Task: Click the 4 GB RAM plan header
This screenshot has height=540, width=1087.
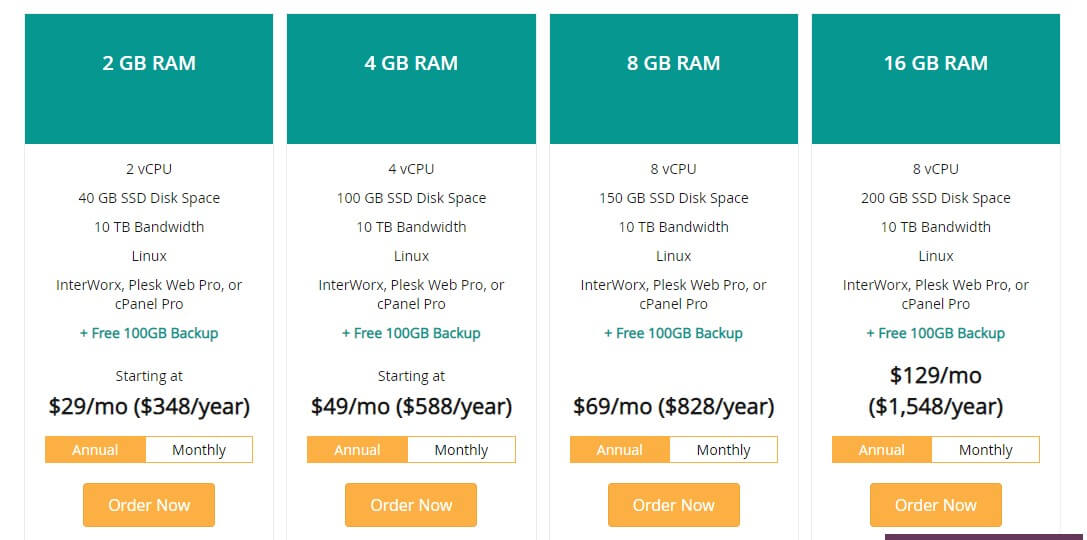Action: (x=411, y=78)
